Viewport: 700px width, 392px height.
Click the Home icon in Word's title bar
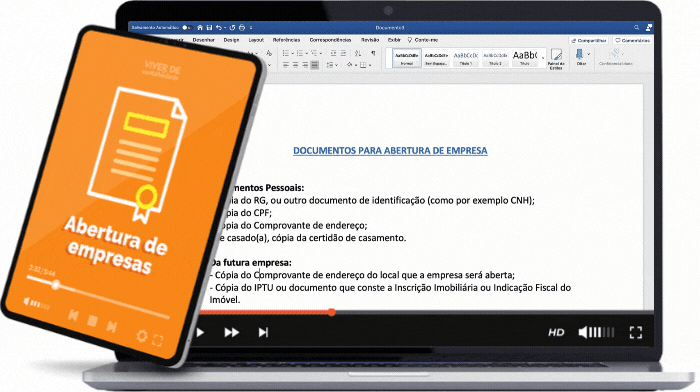(x=200, y=28)
